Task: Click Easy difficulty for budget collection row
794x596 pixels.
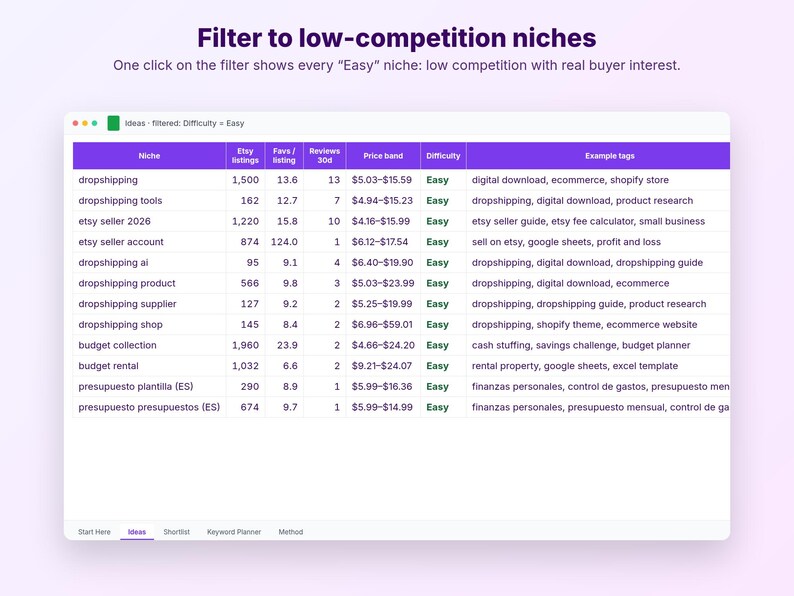Action: (443, 345)
